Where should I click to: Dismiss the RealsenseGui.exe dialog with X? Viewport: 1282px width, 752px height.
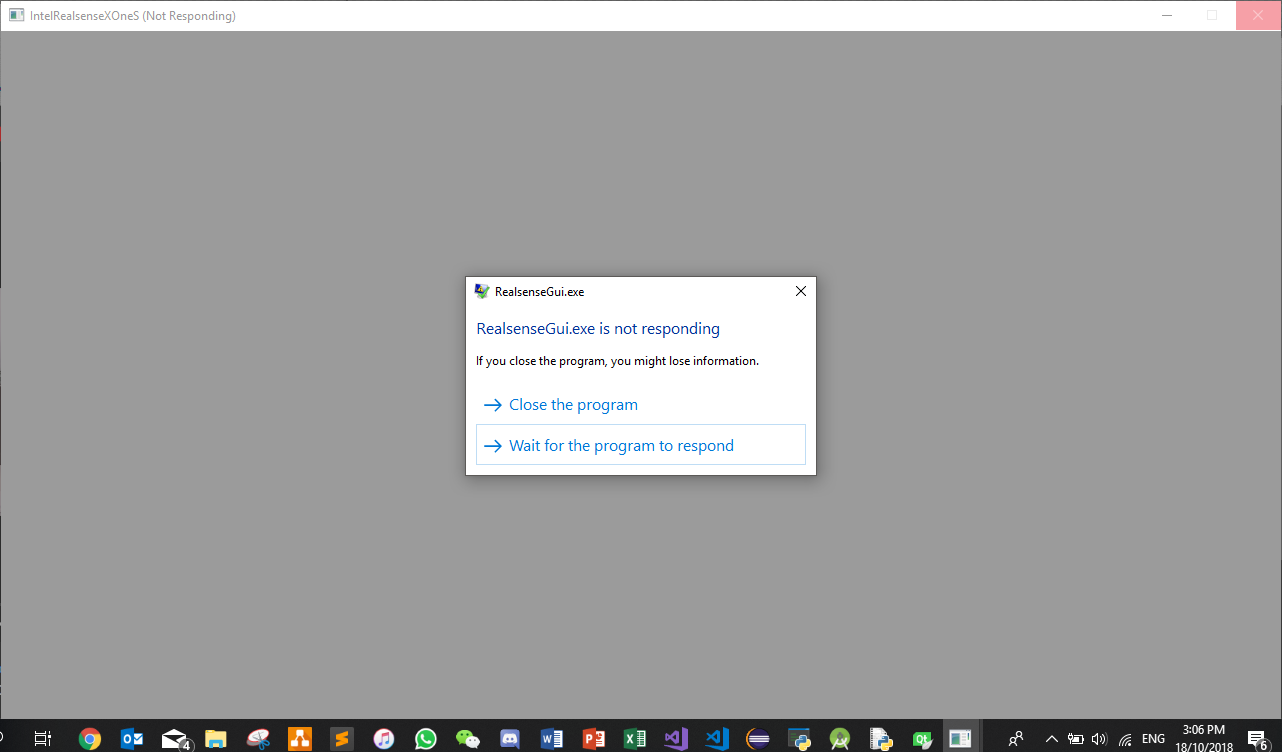[x=800, y=291]
